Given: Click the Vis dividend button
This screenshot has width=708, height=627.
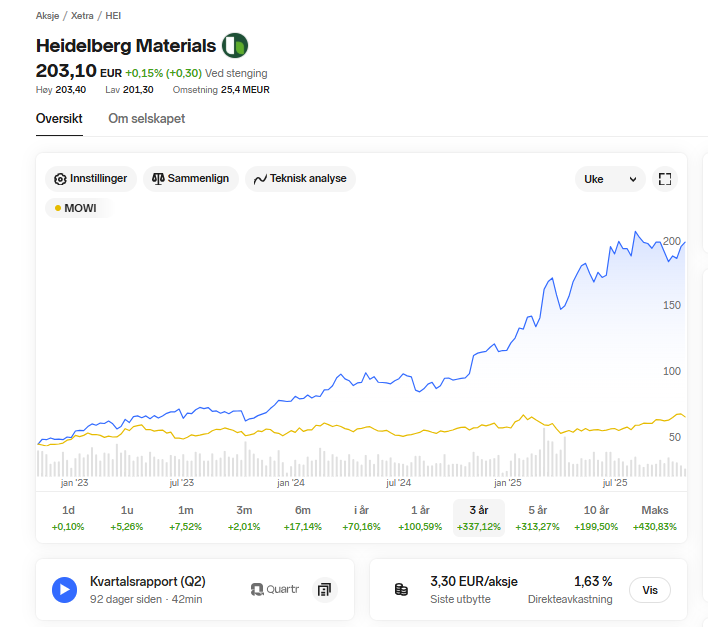Looking at the screenshot, I should (x=650, y=590).
